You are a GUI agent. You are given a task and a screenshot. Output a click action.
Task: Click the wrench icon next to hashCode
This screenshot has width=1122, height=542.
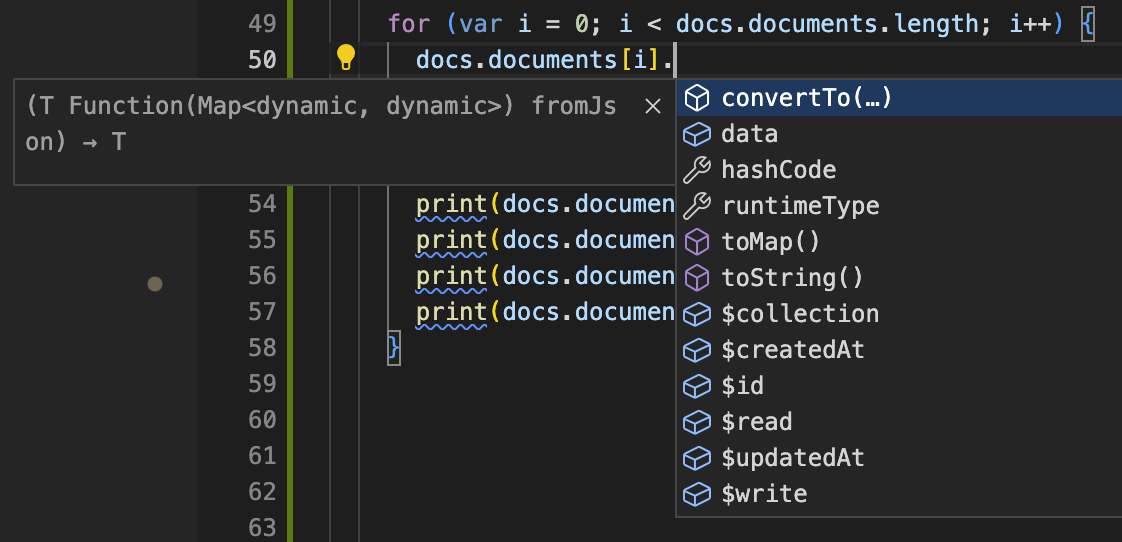[697, 170]
